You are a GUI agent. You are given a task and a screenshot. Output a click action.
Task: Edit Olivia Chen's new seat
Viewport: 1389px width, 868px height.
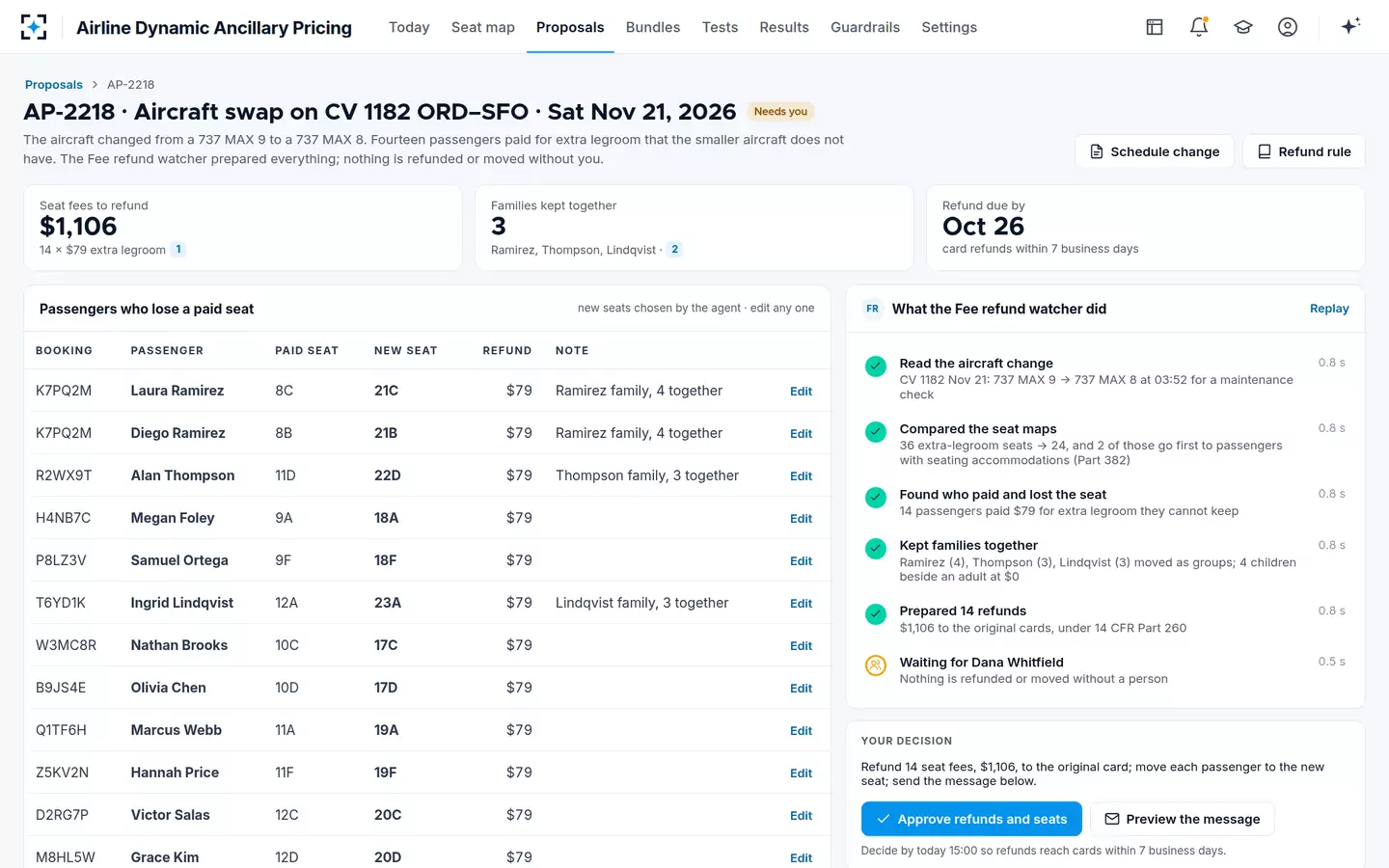pyautogui.click(x=801, y=689)
